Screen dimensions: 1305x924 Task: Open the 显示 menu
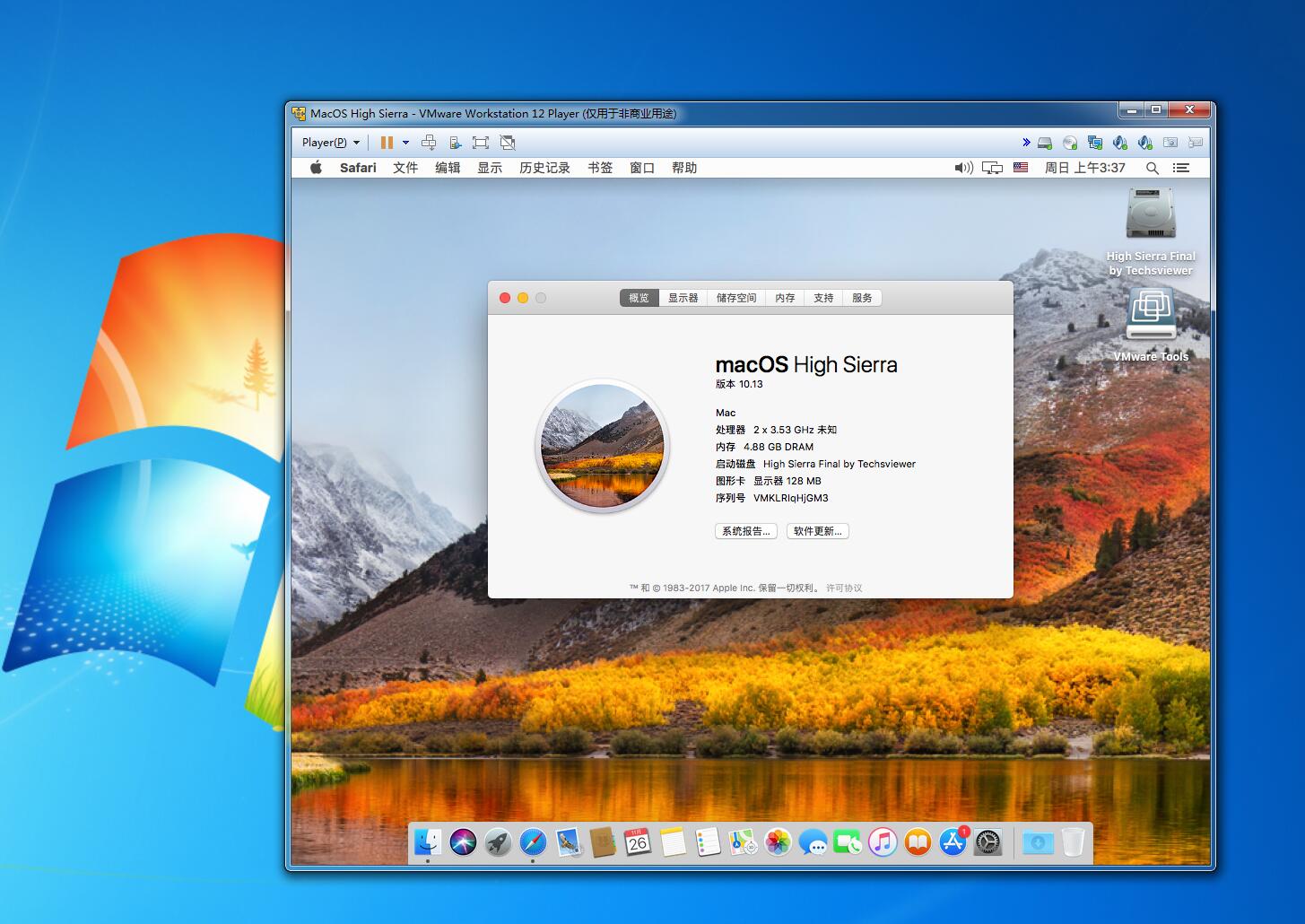490,168
